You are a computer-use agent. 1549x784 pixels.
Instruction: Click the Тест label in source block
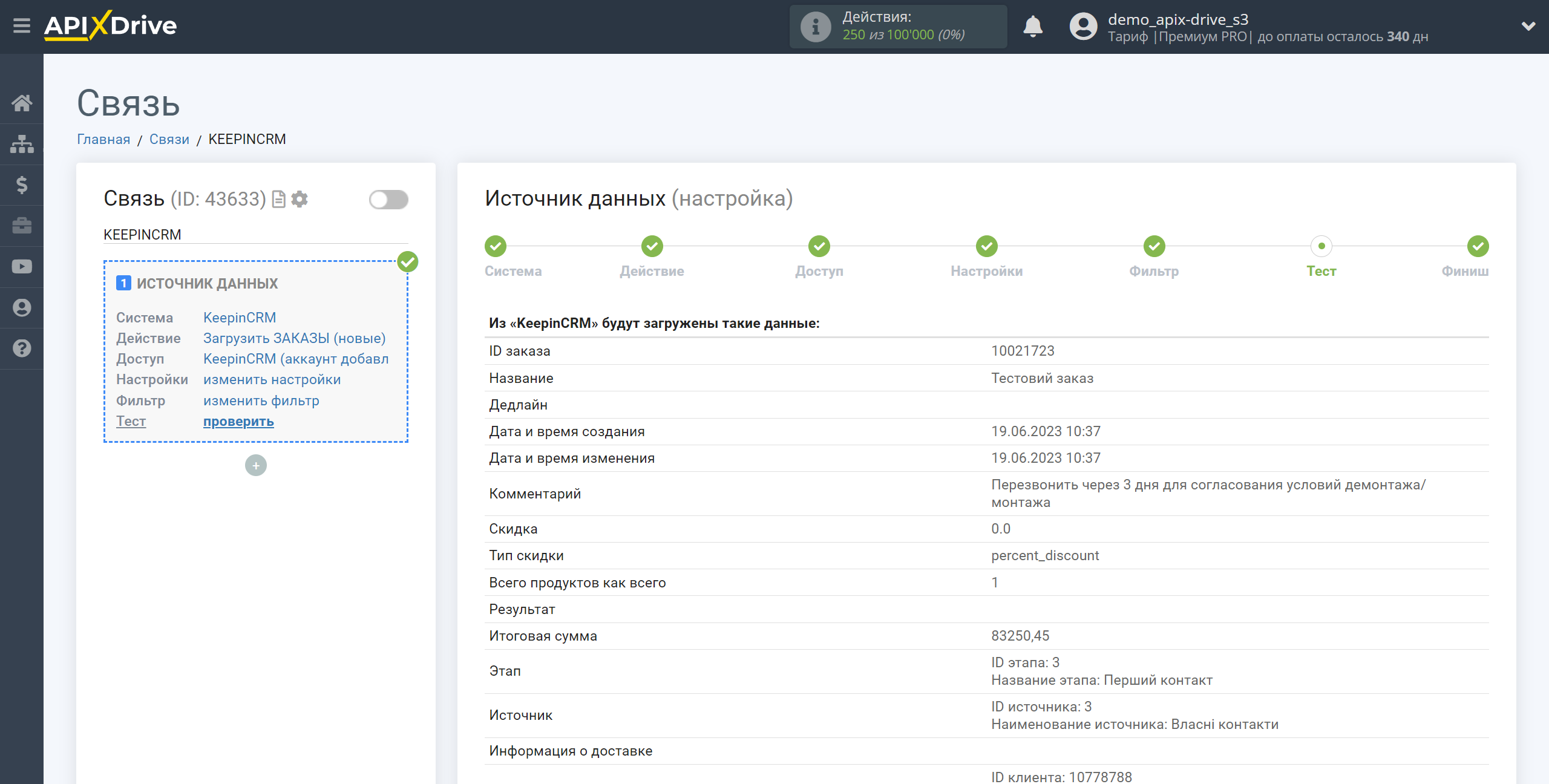131,421
